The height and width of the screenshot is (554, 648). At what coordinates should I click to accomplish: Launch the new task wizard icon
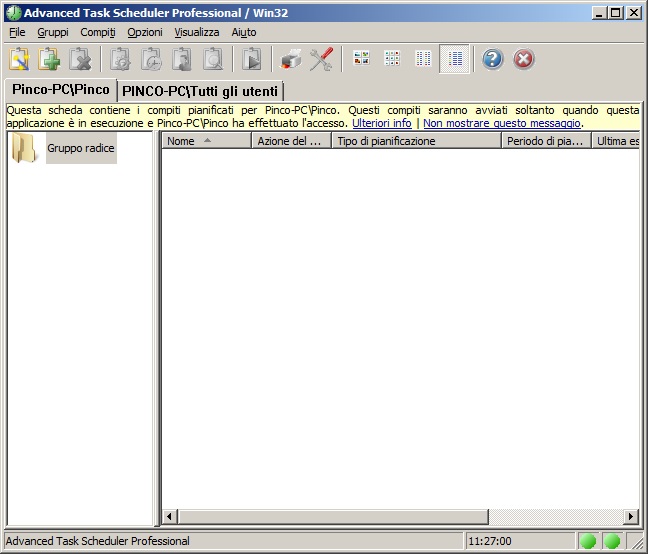click(19, 59)
